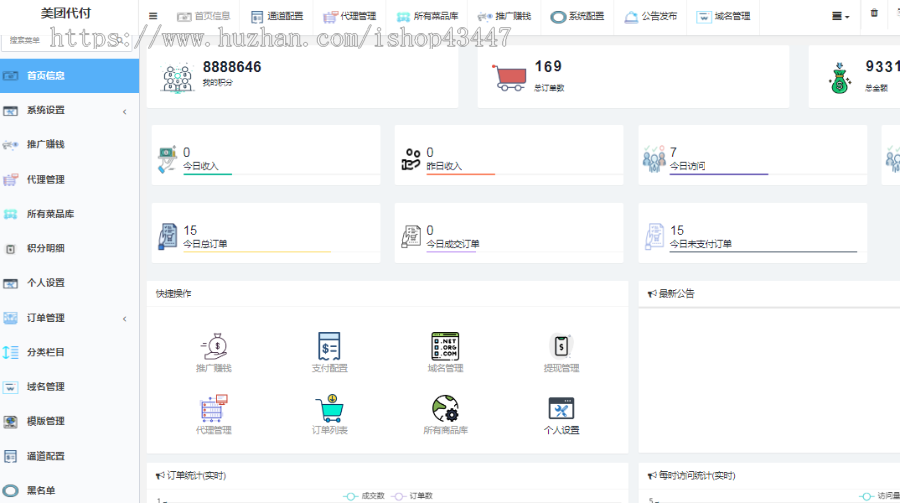Open the 订单列表 shopping cart shortcut icon

click(329, 409)
